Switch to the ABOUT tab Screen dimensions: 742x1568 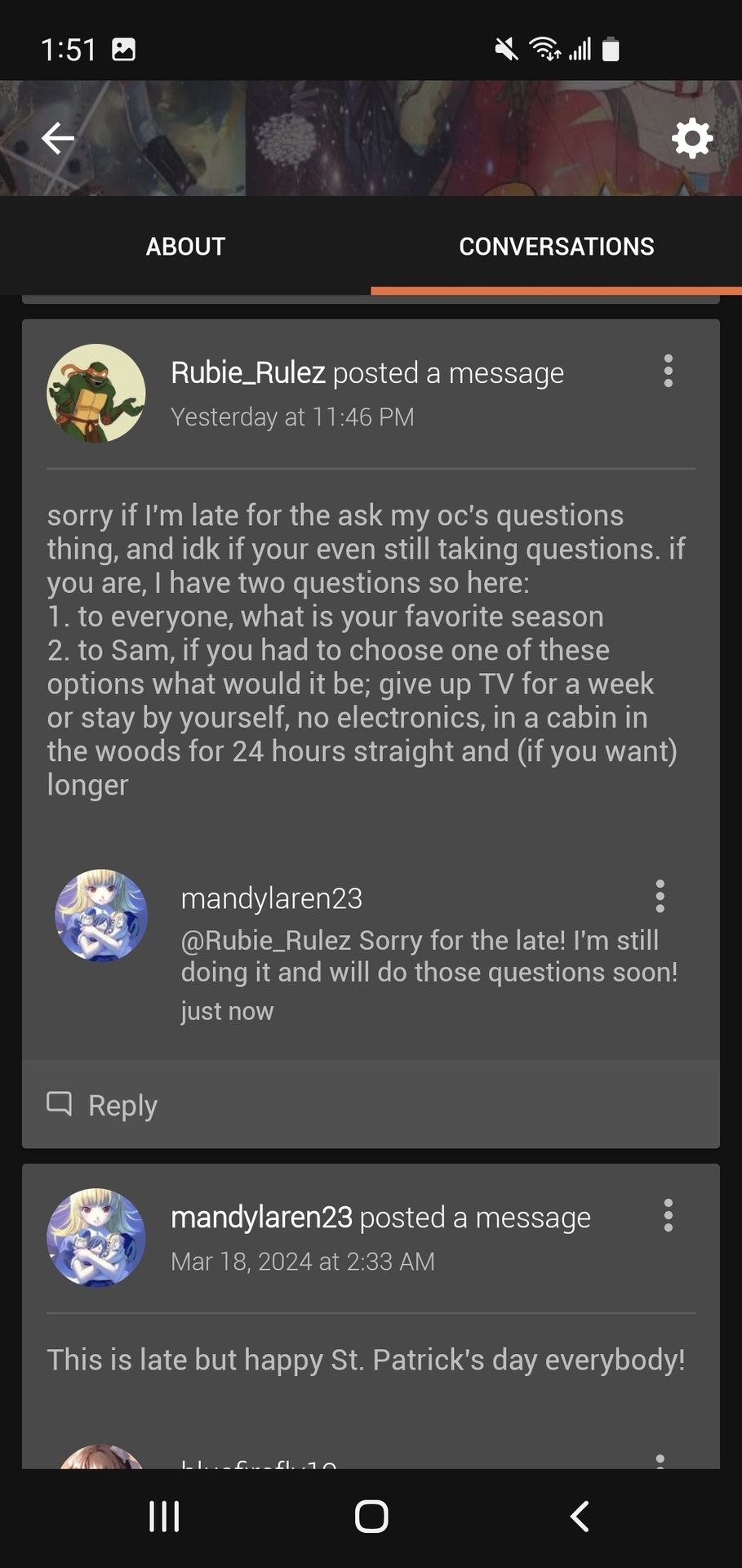[x=185, y=246]
